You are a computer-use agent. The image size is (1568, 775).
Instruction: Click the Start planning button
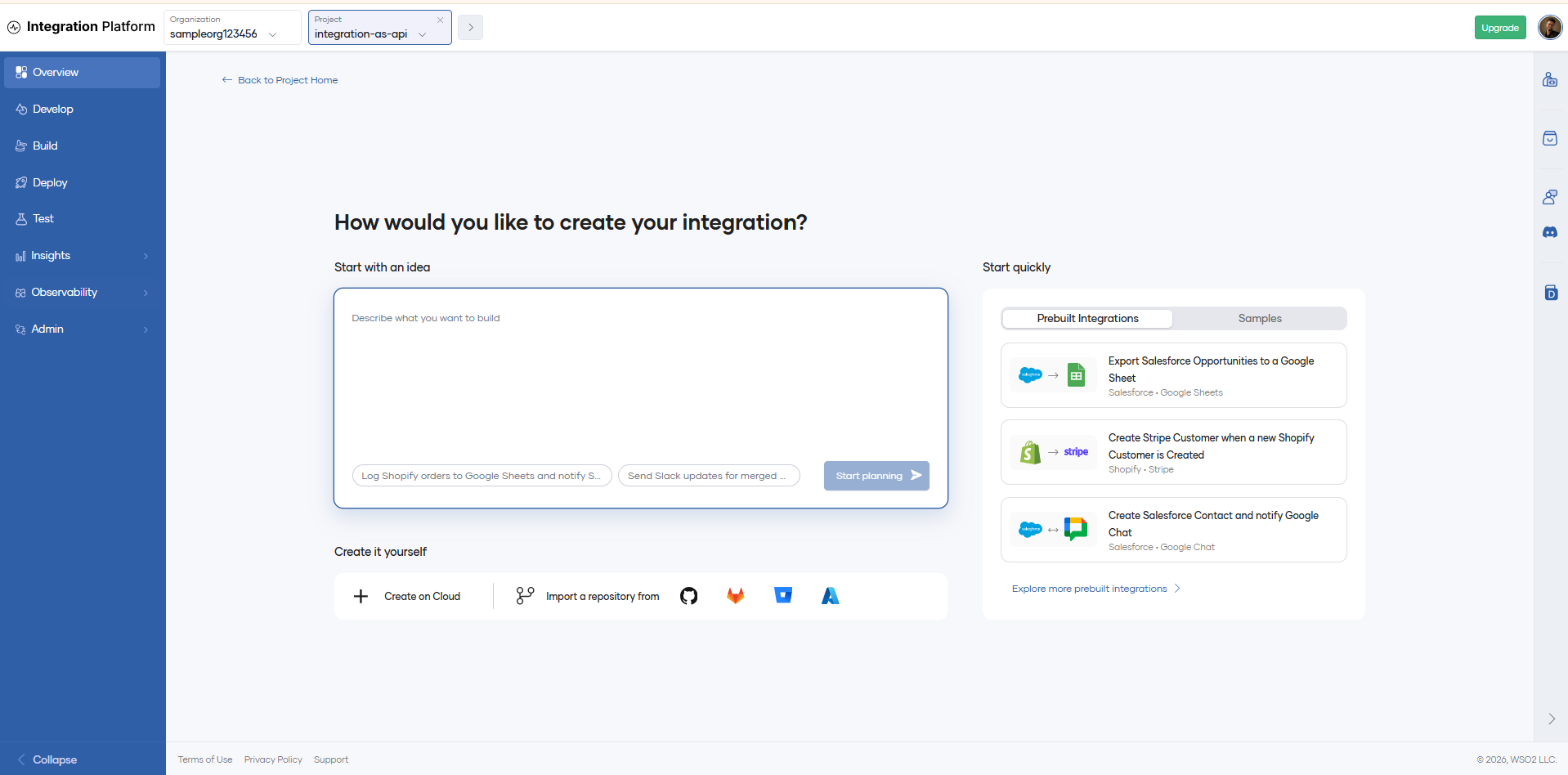pos(876,476)
